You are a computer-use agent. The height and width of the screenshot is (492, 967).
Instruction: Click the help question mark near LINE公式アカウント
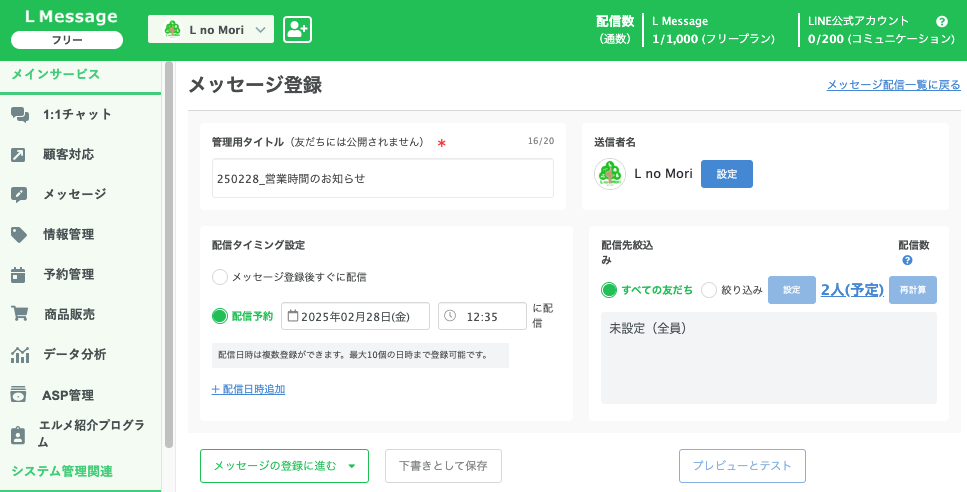941,21
